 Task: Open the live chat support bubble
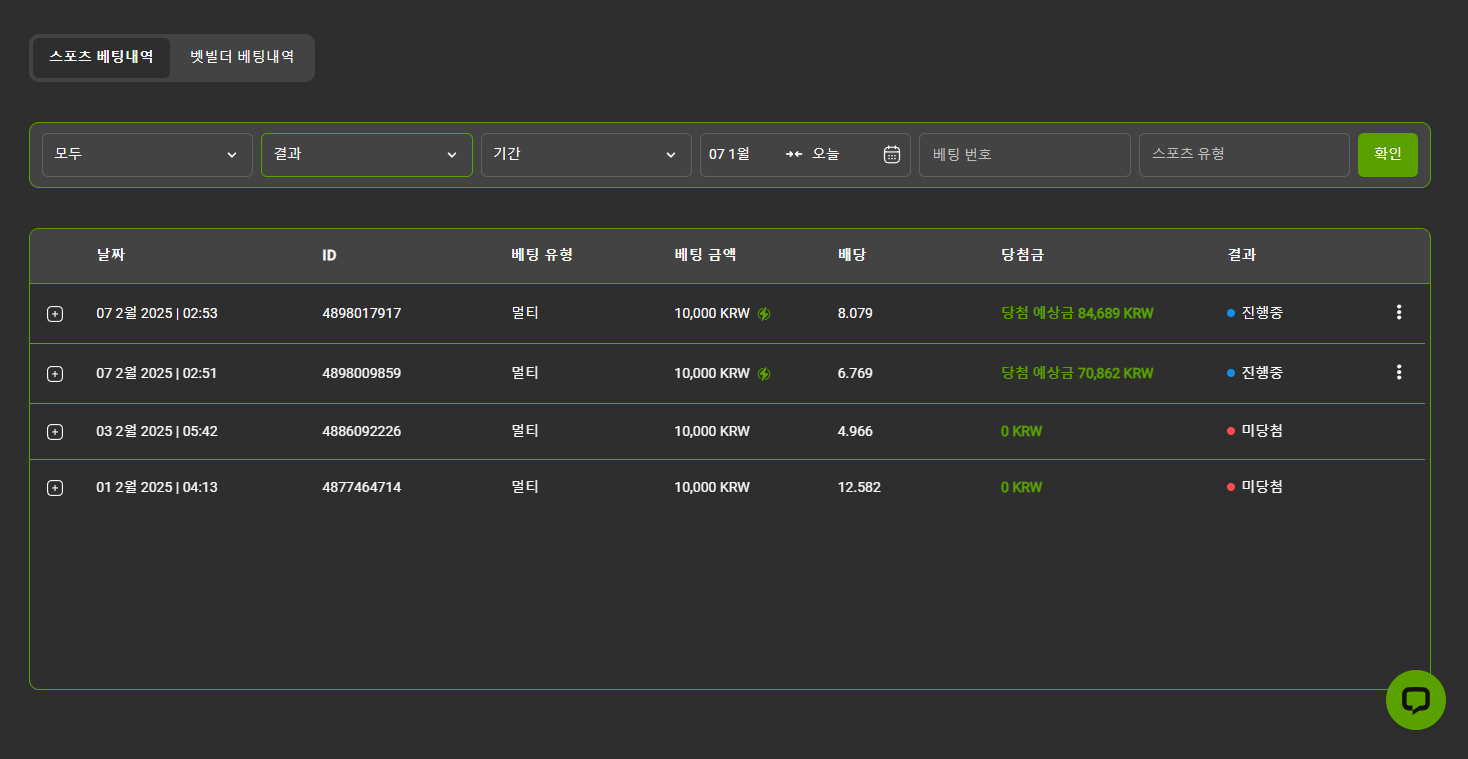[x=1415, y=699]
